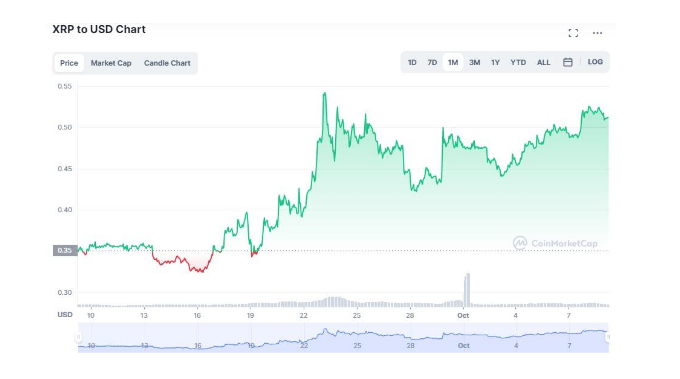The height and width of the screenshot is (379, 680).
Task: Click the tall volume spike near Oct
Action: point(467,290)
